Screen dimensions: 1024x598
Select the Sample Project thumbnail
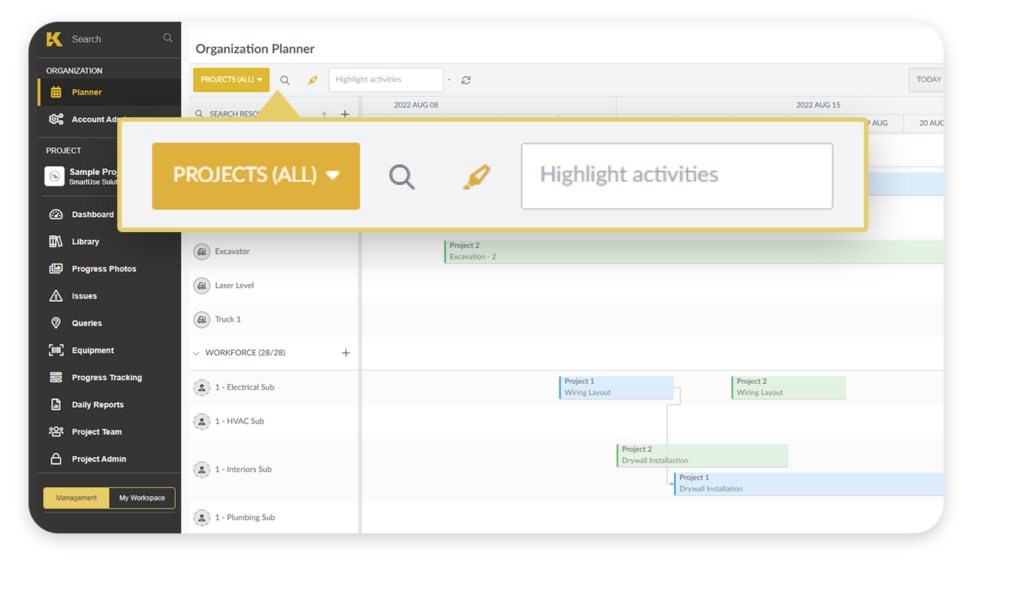[x=54, y=176]
